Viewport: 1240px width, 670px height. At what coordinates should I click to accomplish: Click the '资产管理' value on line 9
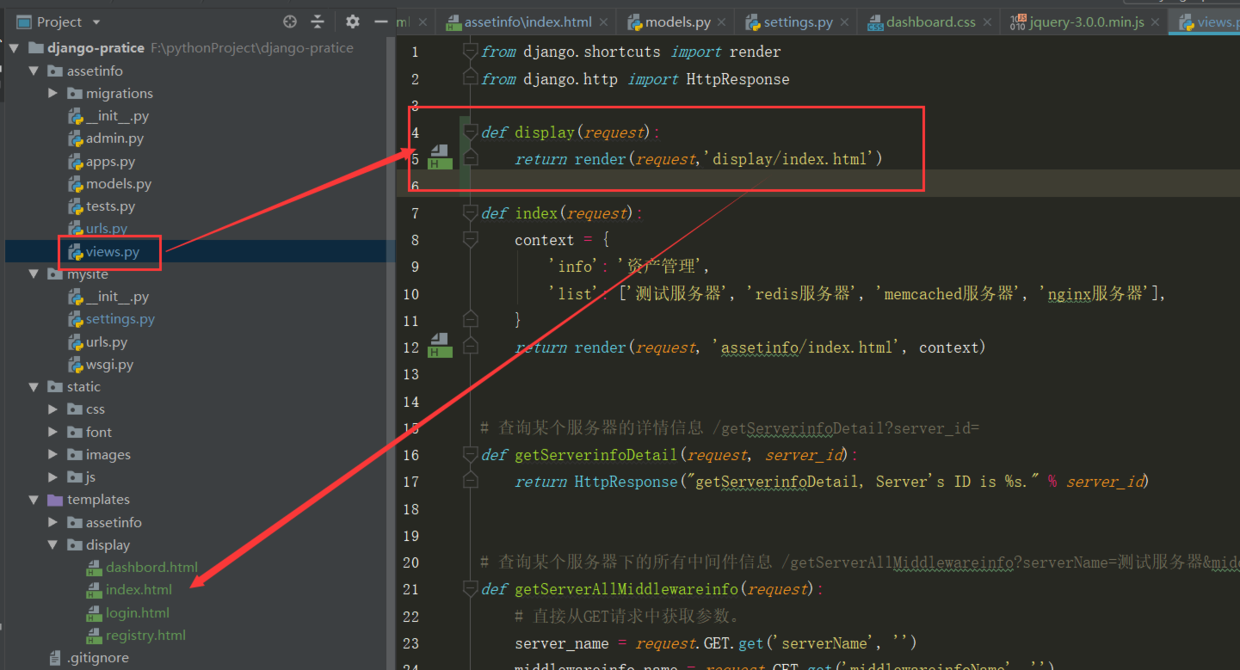[663, 267]
